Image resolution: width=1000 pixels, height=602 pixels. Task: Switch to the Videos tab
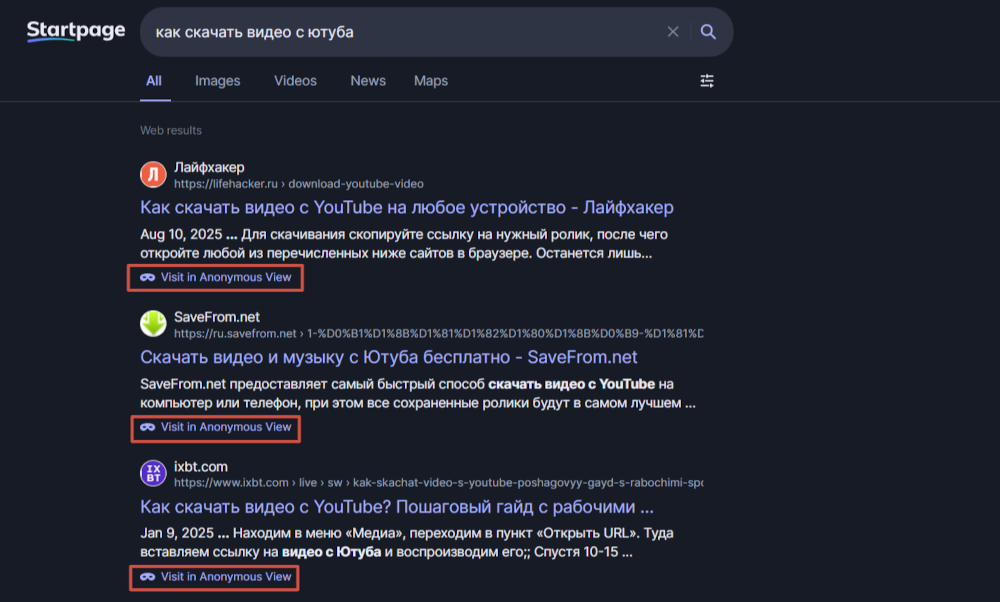pos(295,81)
